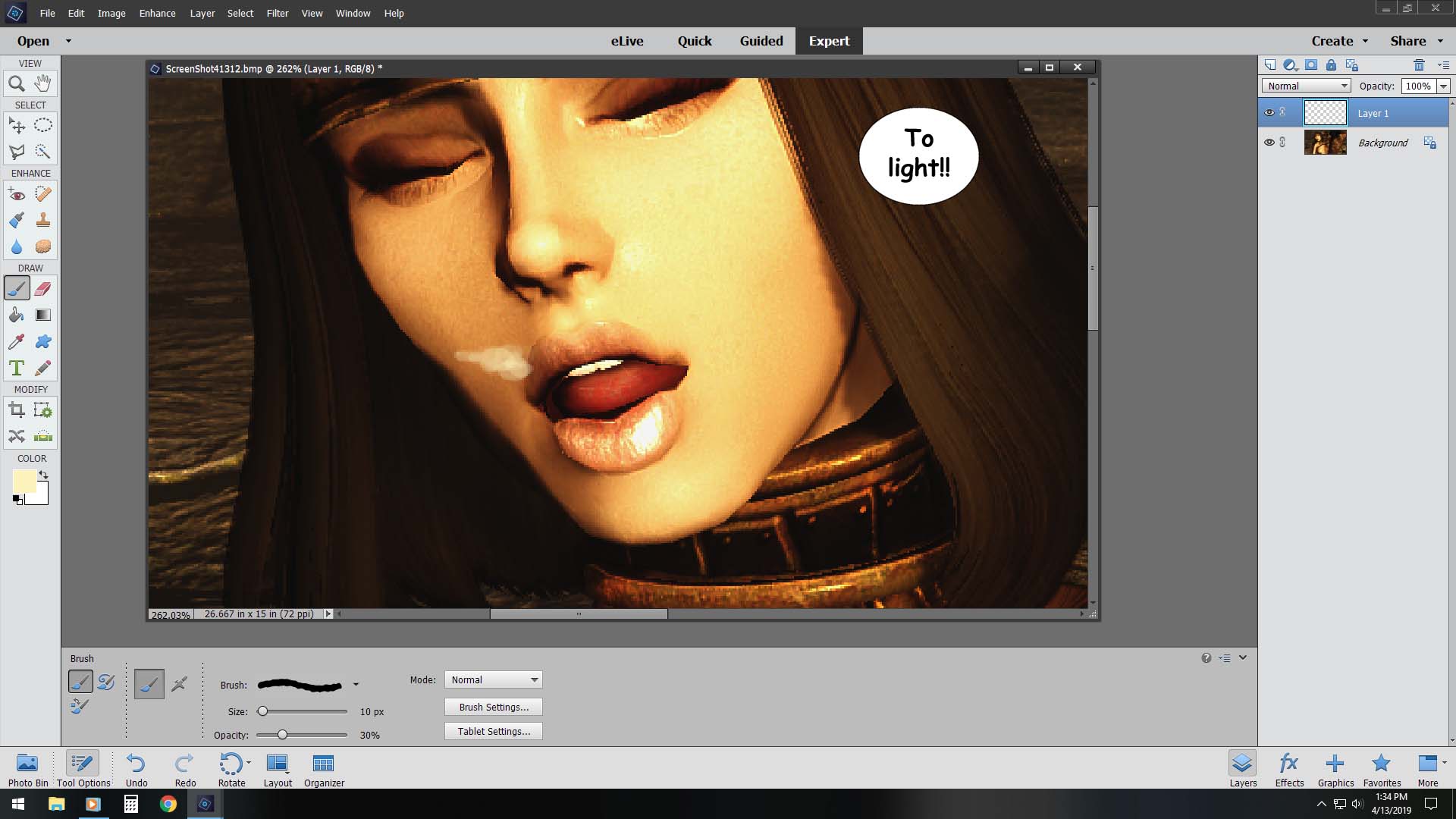The image size is (1456, 819).
Task: Open the layer blend mode dropdown
Action: tap(1306, 86)
